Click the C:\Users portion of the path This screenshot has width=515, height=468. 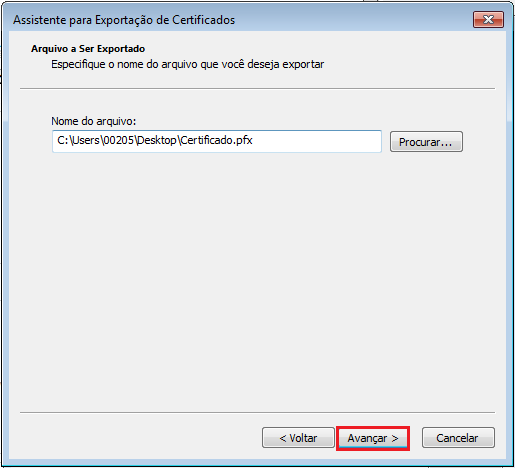[x=78, y=140]
